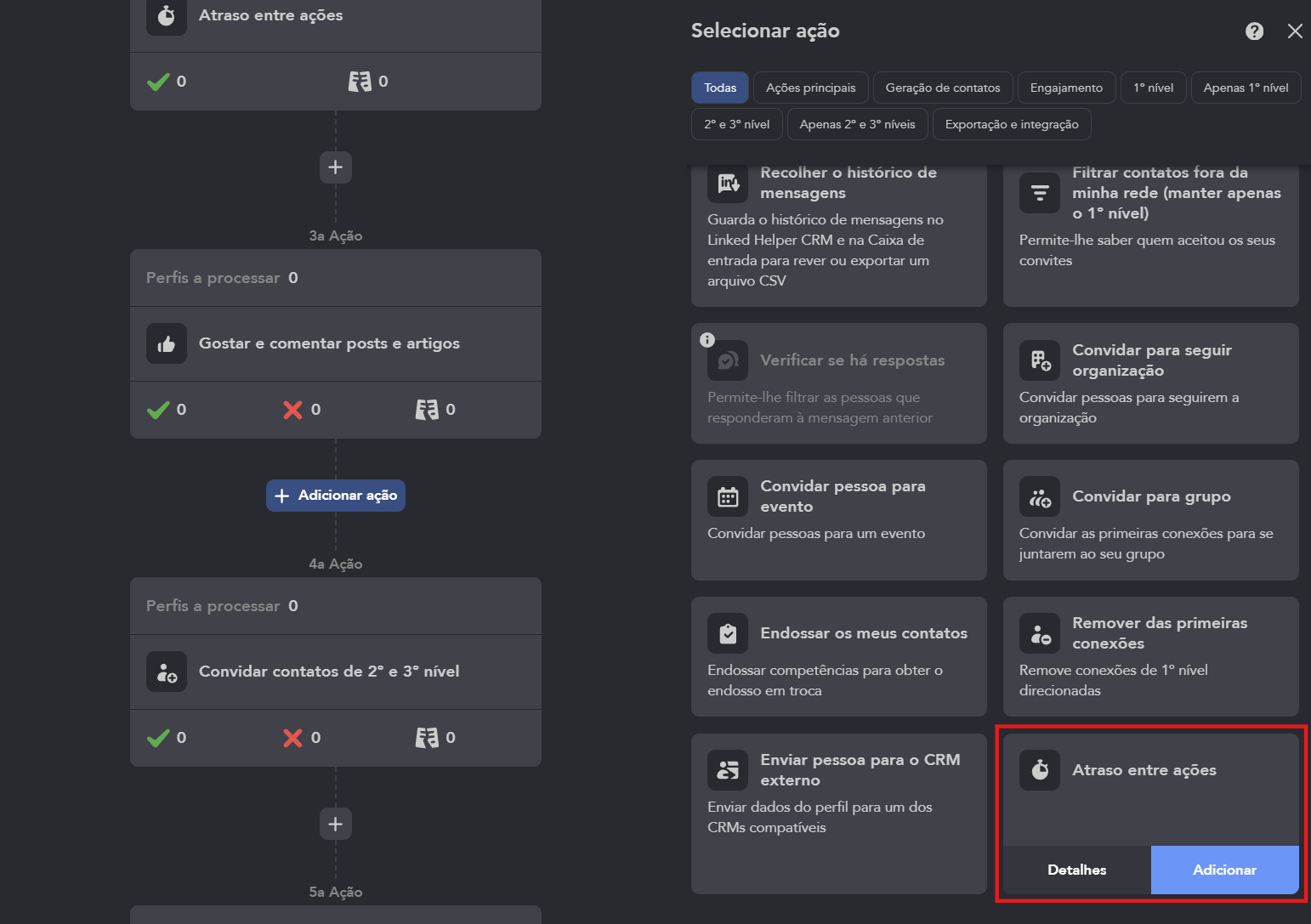
Task: Click info badge on Verificar se há respostas card
Action: click(707, 340)
